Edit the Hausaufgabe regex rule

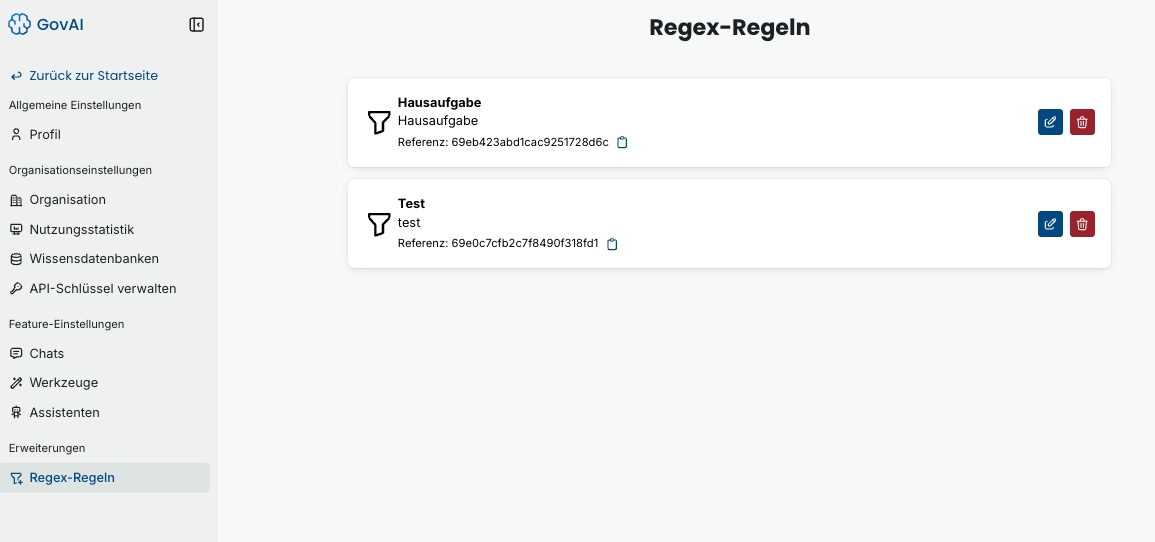(x=1050, y=122)
